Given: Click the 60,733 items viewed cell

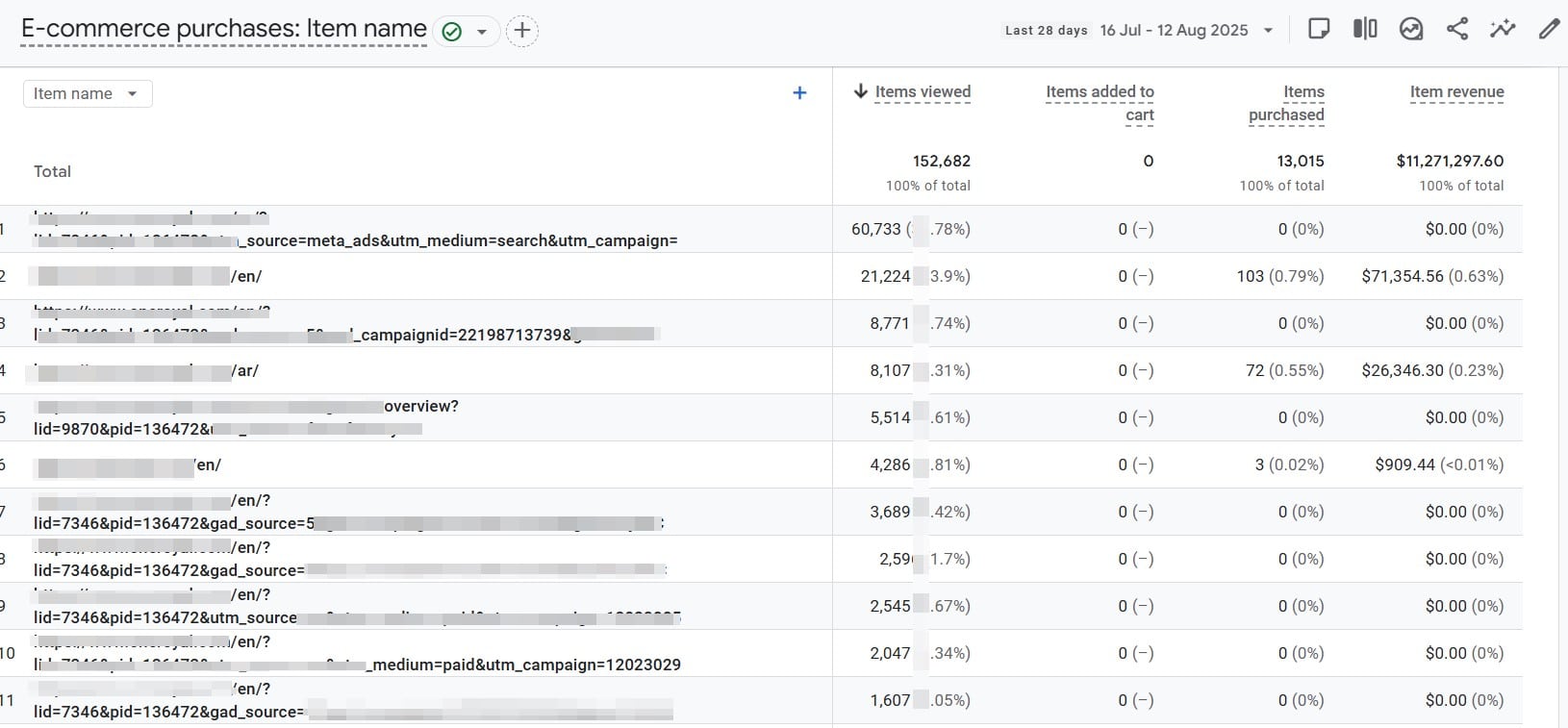Looking at the screenshot, I should pos(911,229).
